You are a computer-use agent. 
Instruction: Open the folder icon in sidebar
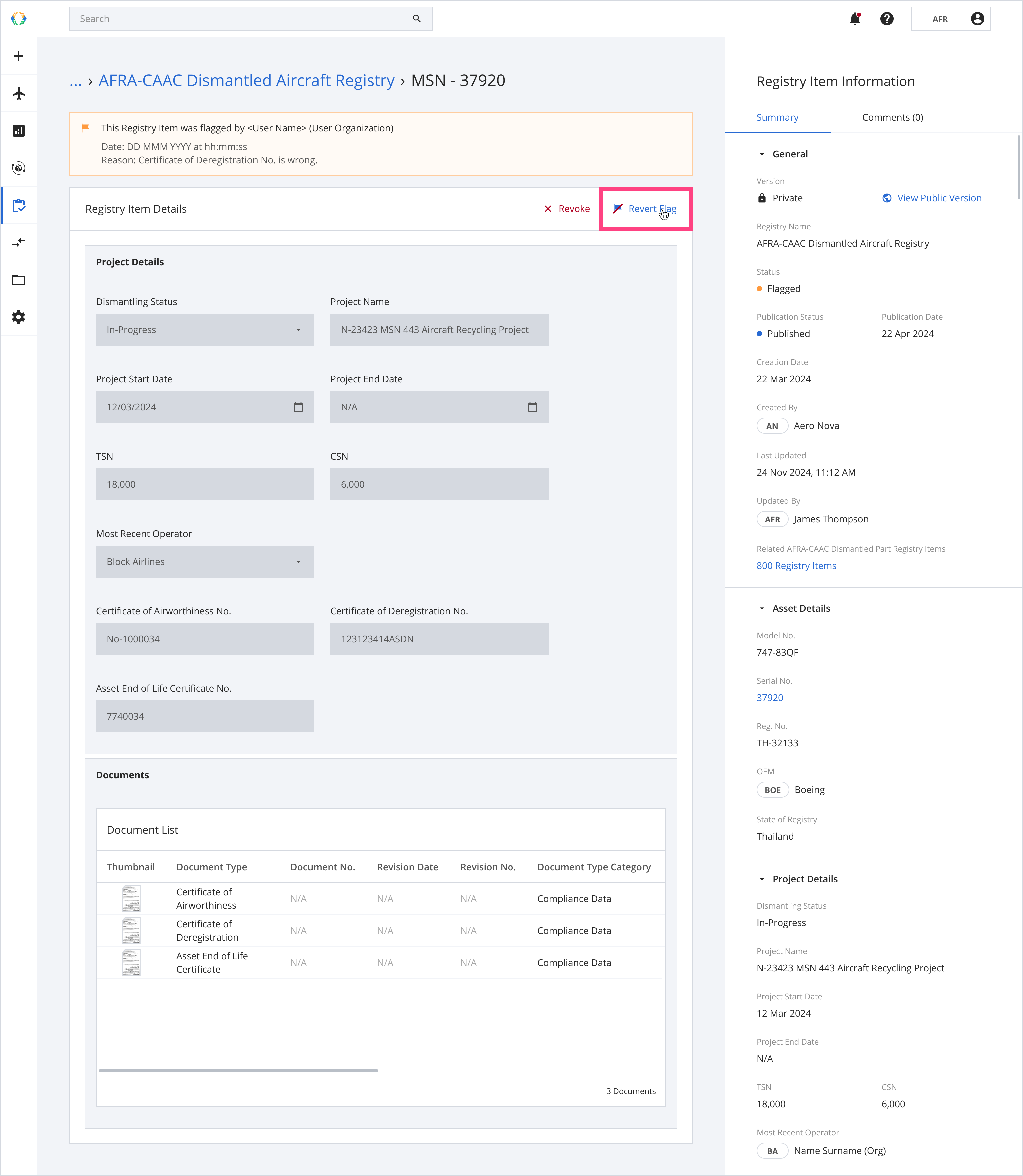[19, 280]
